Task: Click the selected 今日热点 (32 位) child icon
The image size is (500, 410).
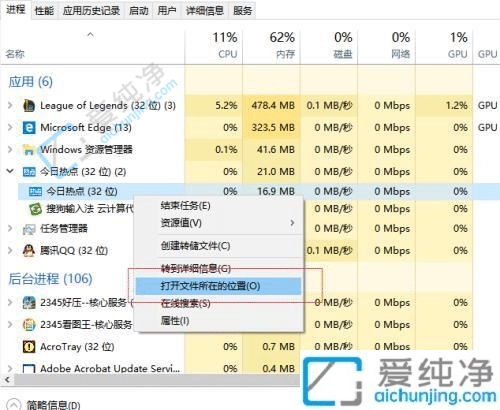Action: click(35, 192)
